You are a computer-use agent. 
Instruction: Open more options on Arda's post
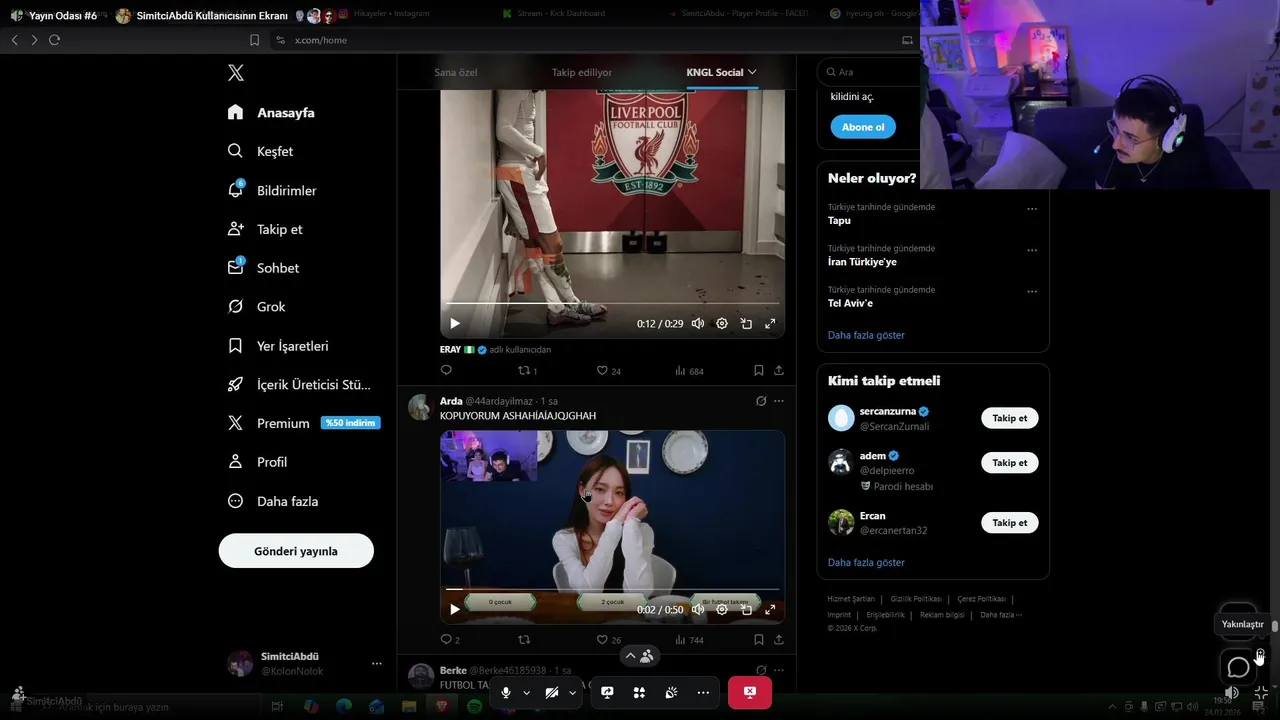click(x=779, y=401)
